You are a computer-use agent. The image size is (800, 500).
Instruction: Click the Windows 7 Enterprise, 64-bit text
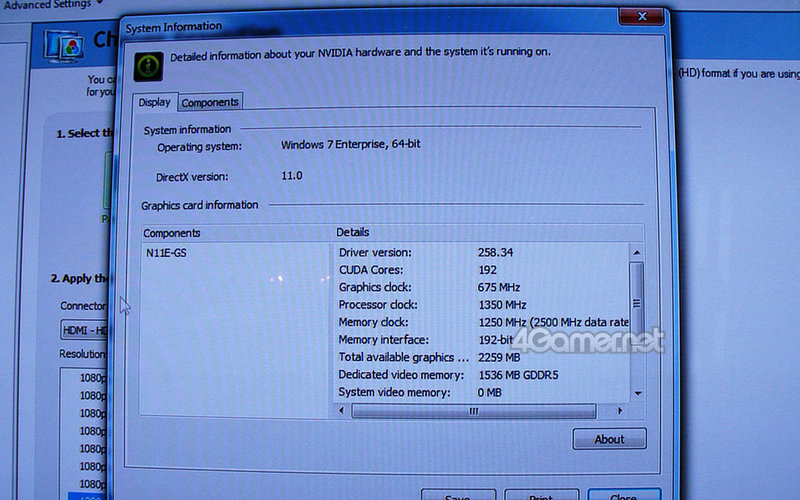point(351,144)
